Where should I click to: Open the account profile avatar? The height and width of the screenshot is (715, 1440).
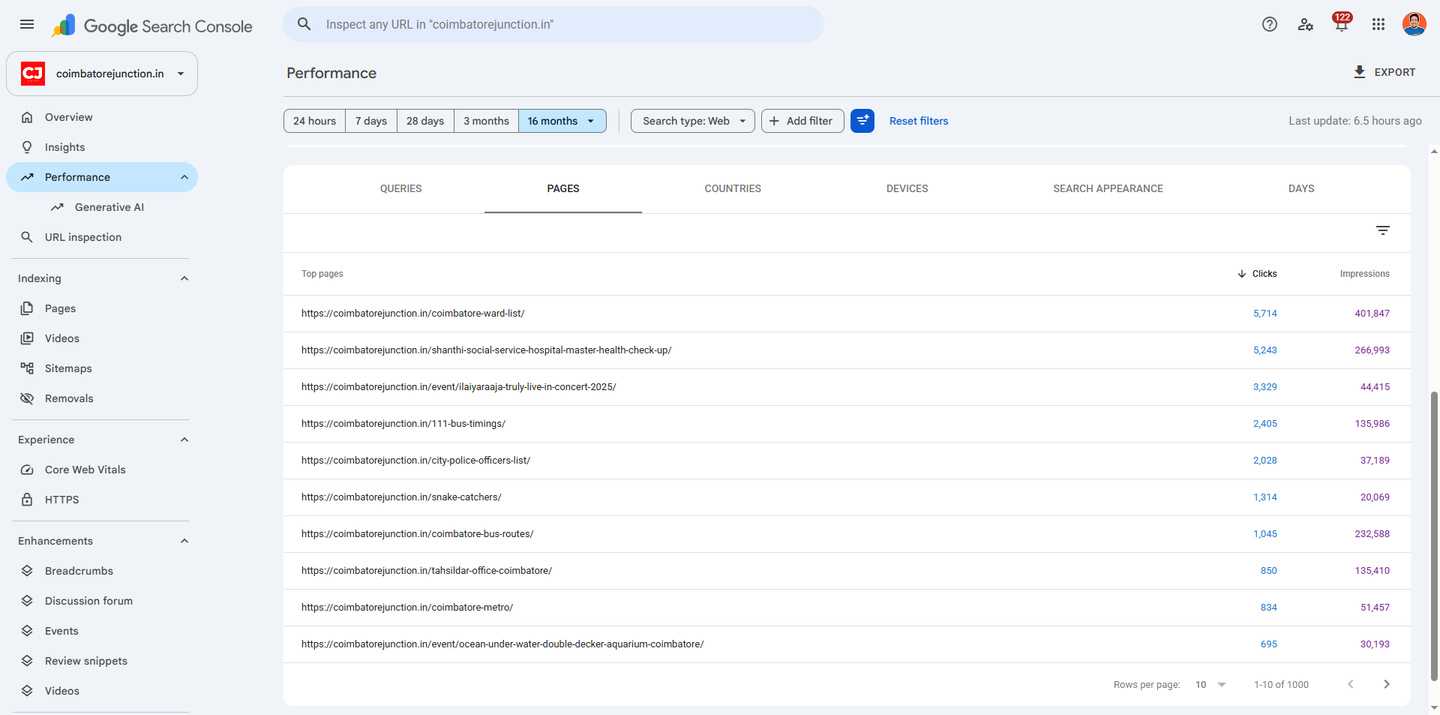[x=1414, y=24]
